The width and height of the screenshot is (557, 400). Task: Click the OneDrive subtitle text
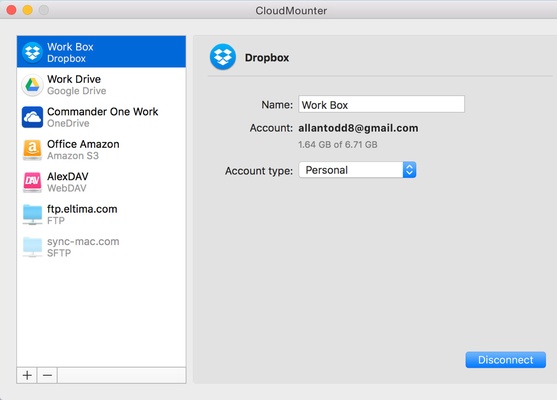(68, 123)
